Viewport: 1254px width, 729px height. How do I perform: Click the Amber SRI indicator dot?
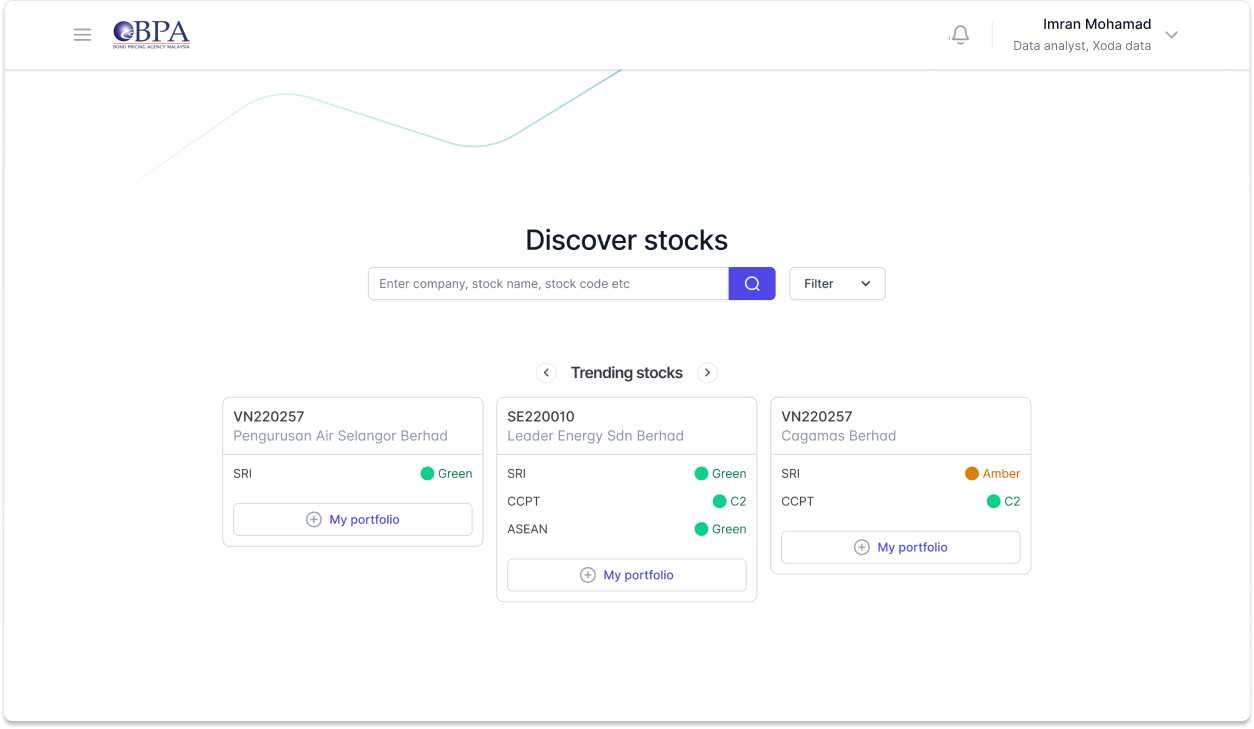click(x=972, y=474)
